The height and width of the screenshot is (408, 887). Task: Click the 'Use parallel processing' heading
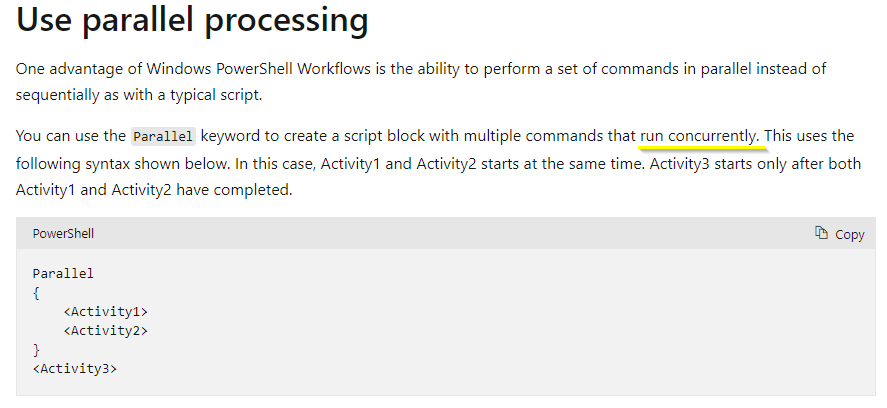(192, 19)
